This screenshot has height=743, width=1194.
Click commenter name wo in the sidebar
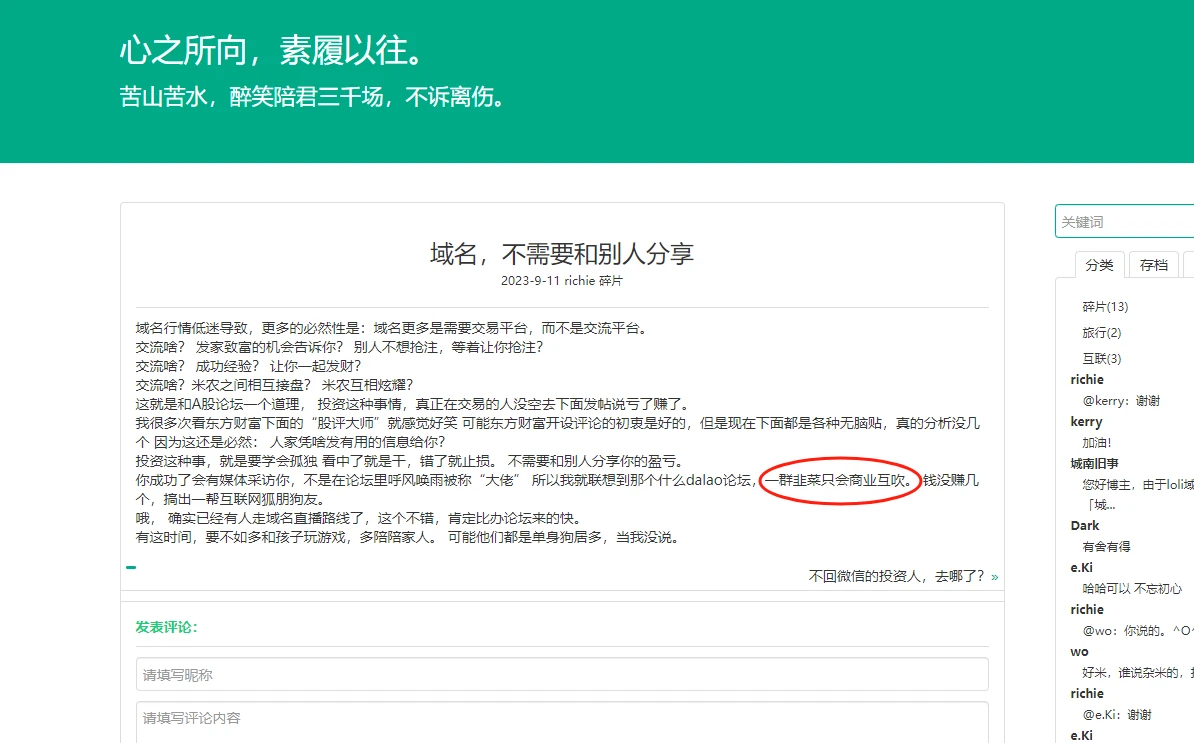(1079, 652)
